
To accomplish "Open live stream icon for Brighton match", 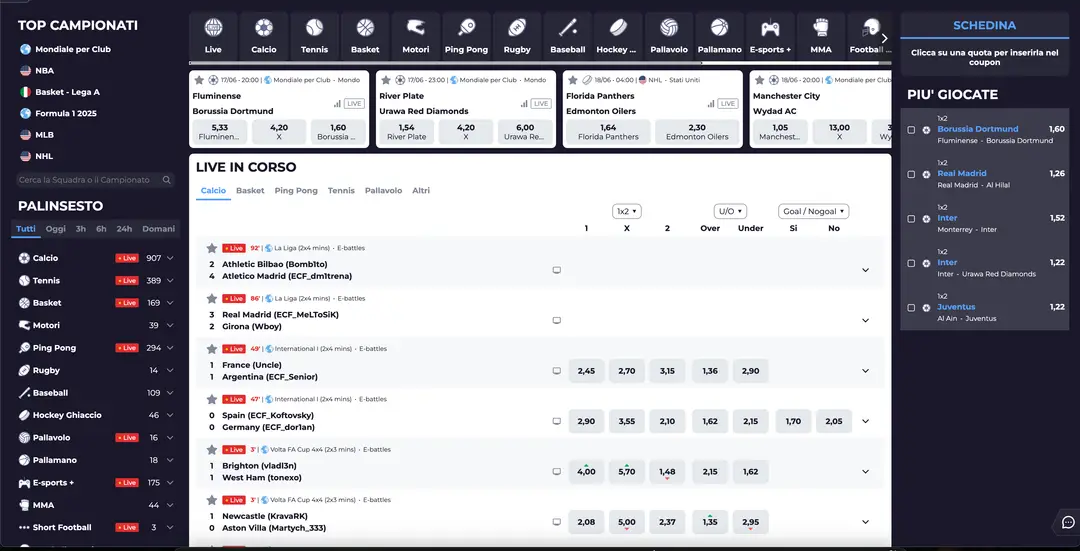I will coord(557,471).
